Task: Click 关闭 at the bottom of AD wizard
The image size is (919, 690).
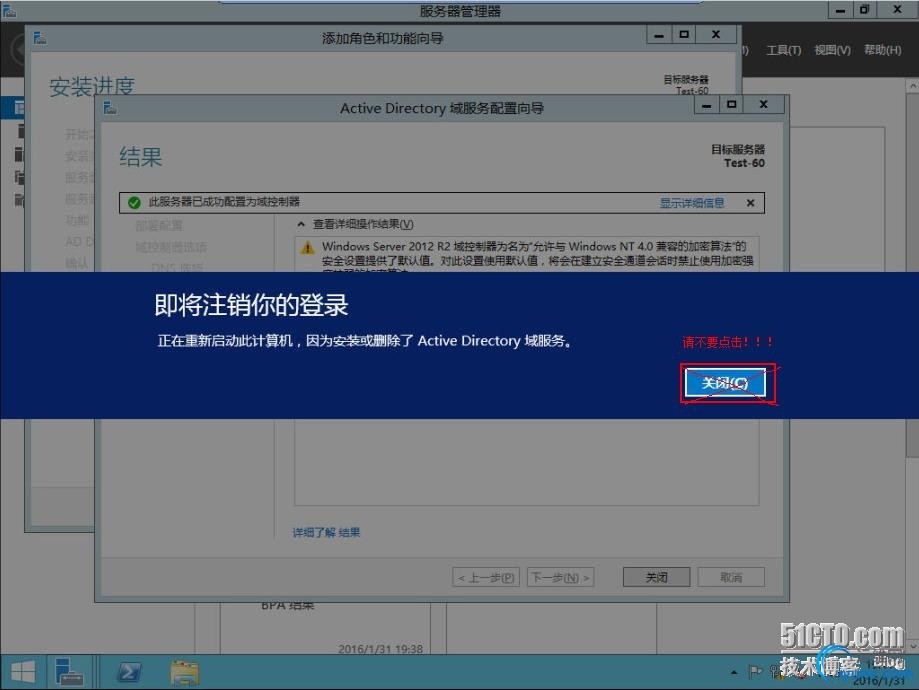Action: click(x=656, y=577)
